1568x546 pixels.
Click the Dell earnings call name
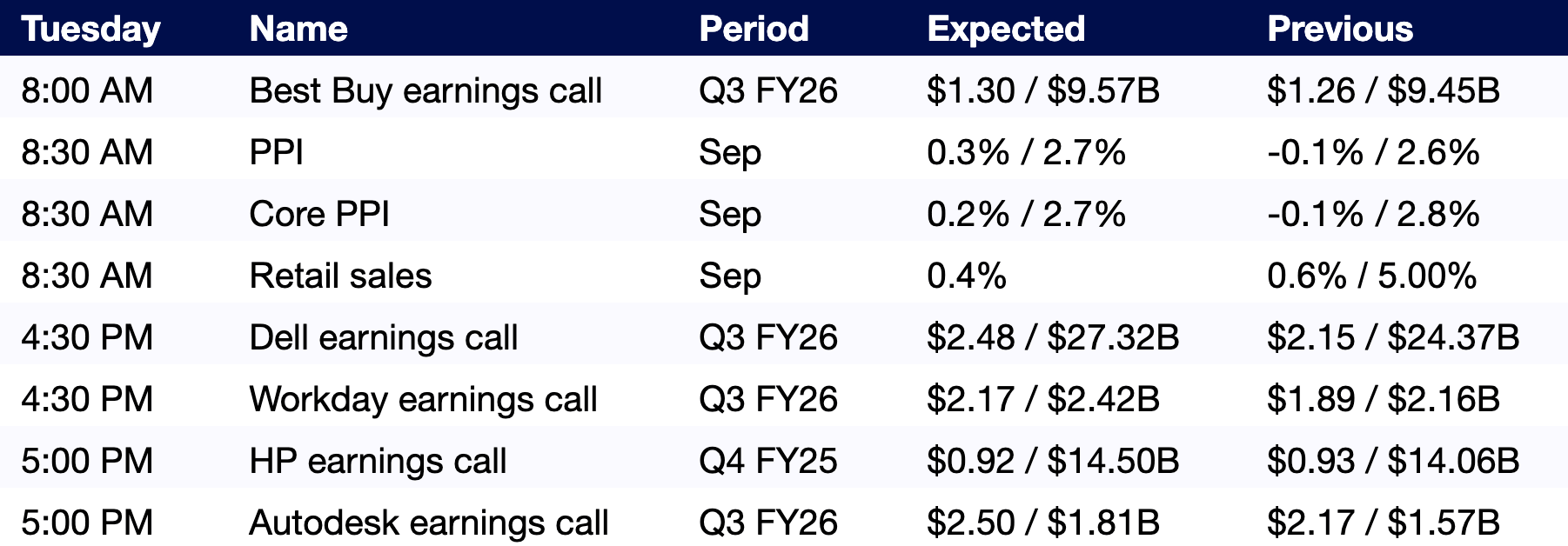point(384,337)
